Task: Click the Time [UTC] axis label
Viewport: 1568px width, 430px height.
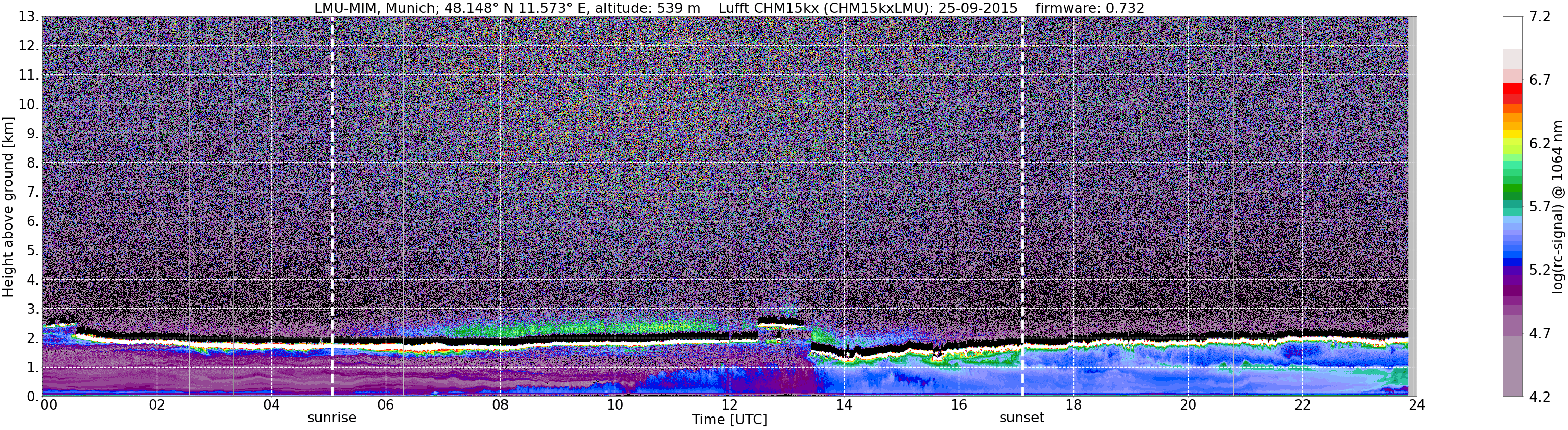Action: click(729, 420)
